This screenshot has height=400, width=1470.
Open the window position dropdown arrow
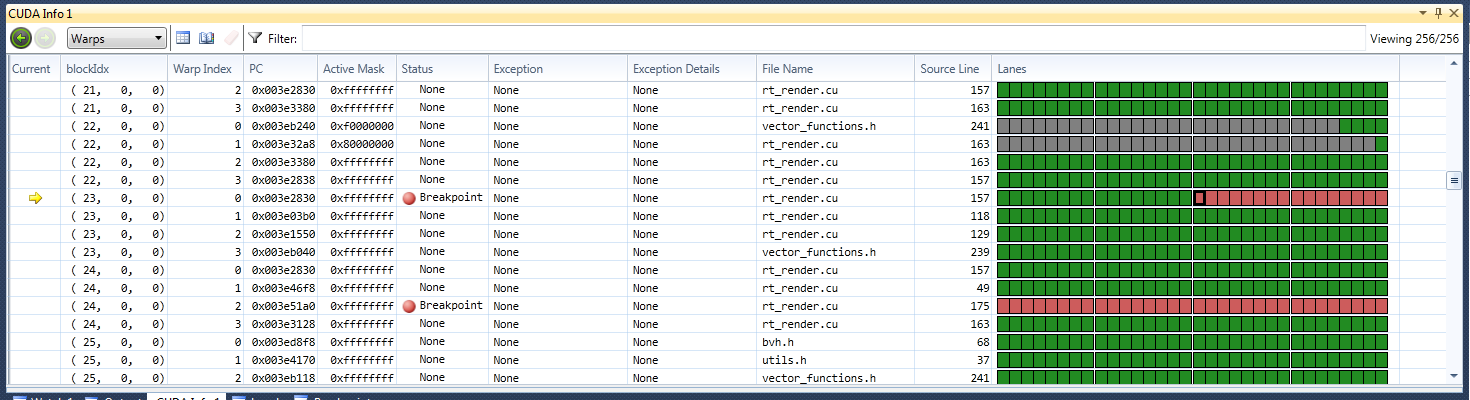[x=1424, y=12]
